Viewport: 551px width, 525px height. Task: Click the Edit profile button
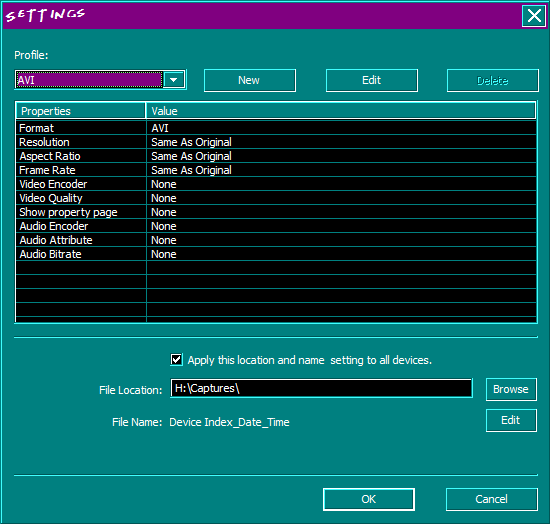click(x=372, y=80)
